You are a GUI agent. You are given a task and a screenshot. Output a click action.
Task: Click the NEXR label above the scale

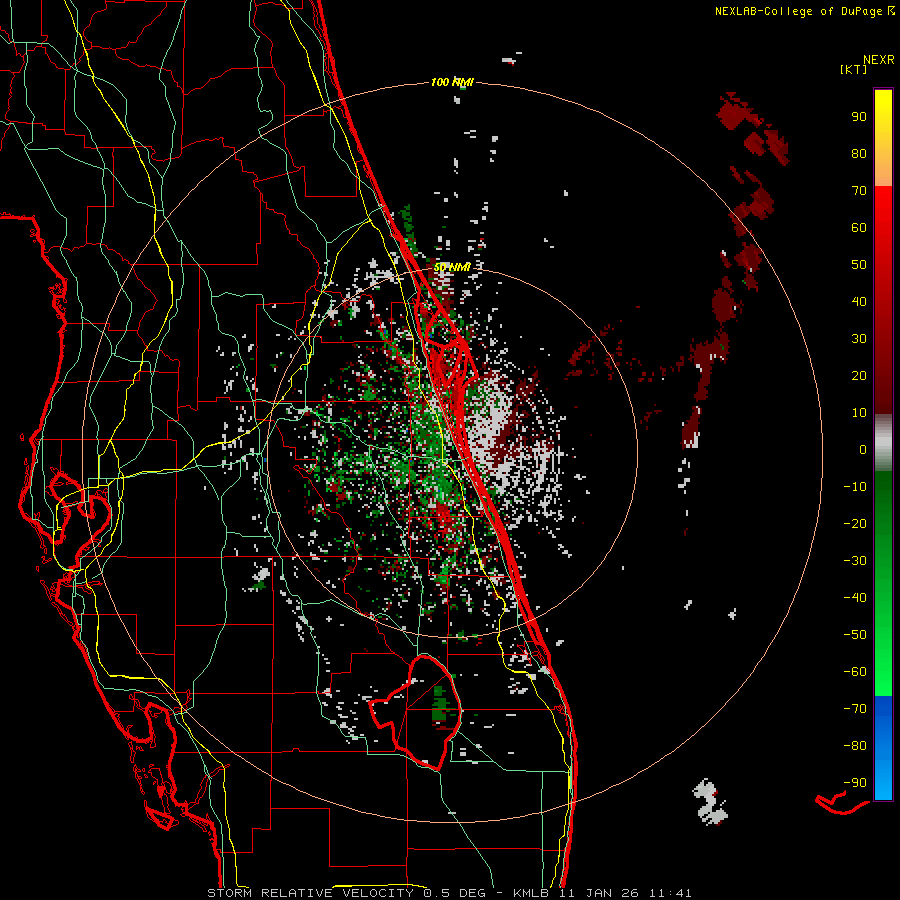pyautogui.click(x=879, y=59)
